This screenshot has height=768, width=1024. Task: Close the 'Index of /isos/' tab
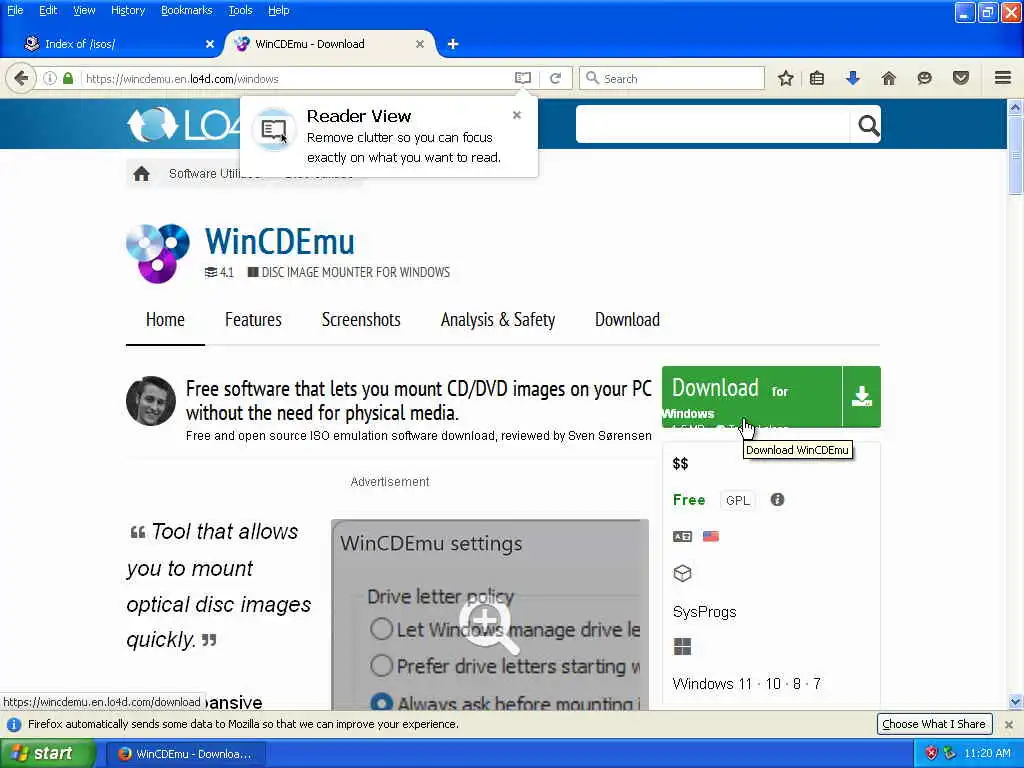coord(210,44)
